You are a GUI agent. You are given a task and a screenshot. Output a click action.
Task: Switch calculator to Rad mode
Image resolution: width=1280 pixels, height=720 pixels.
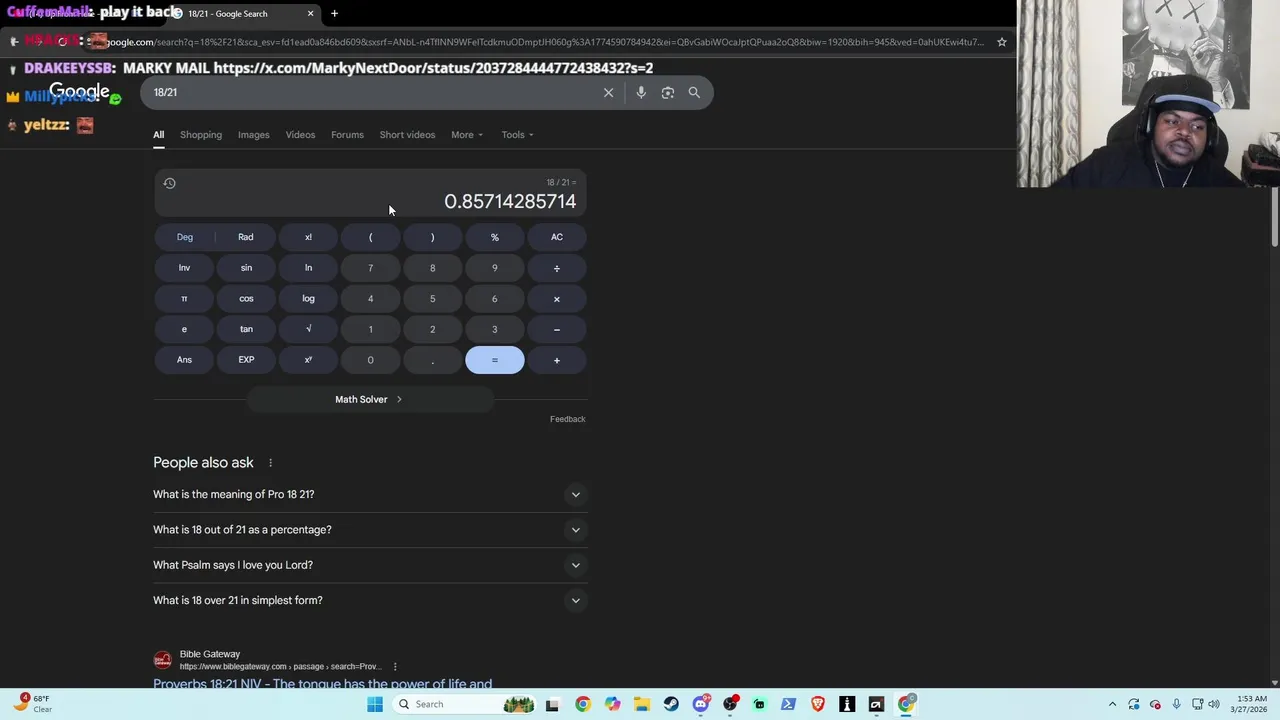[x=246, y=237]
